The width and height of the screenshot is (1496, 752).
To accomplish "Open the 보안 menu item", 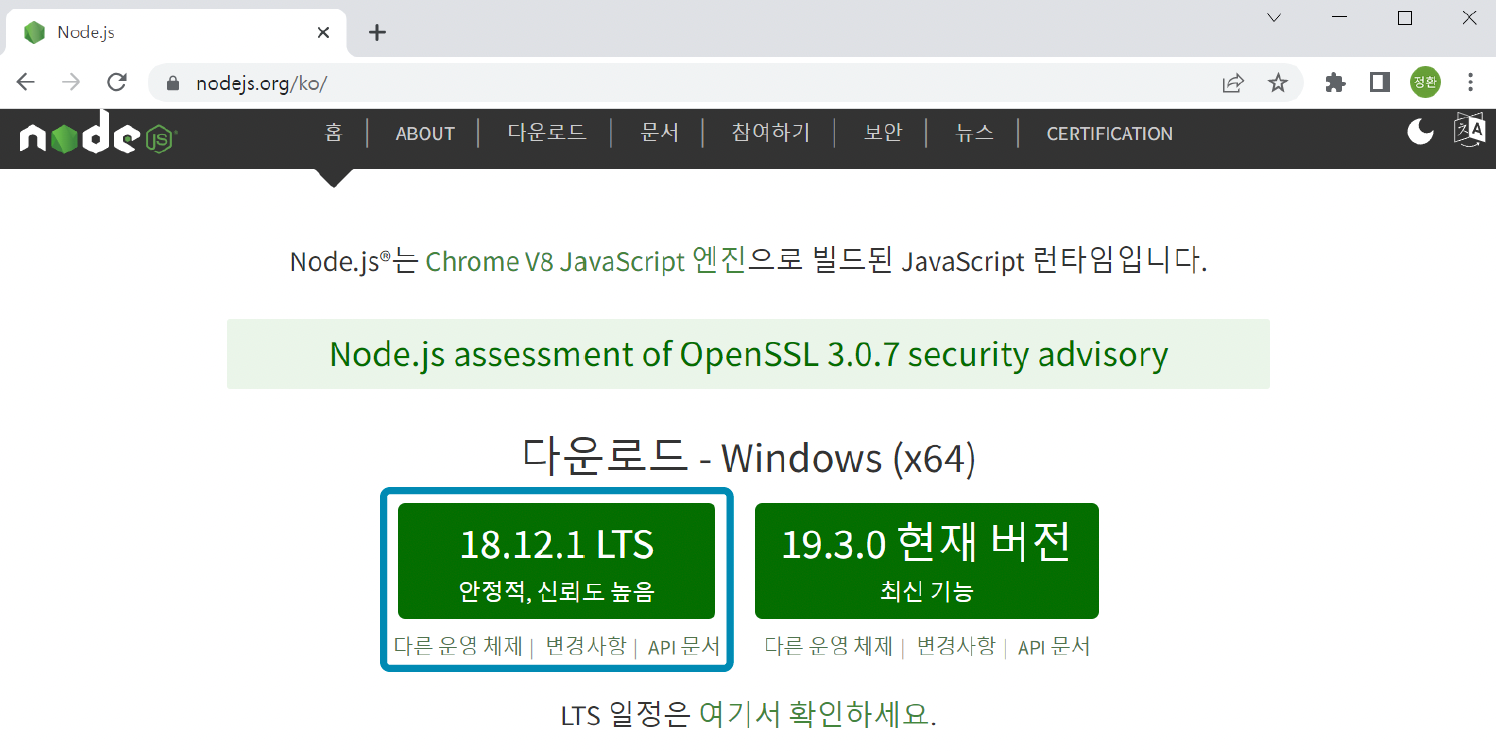I will [883, 133].
